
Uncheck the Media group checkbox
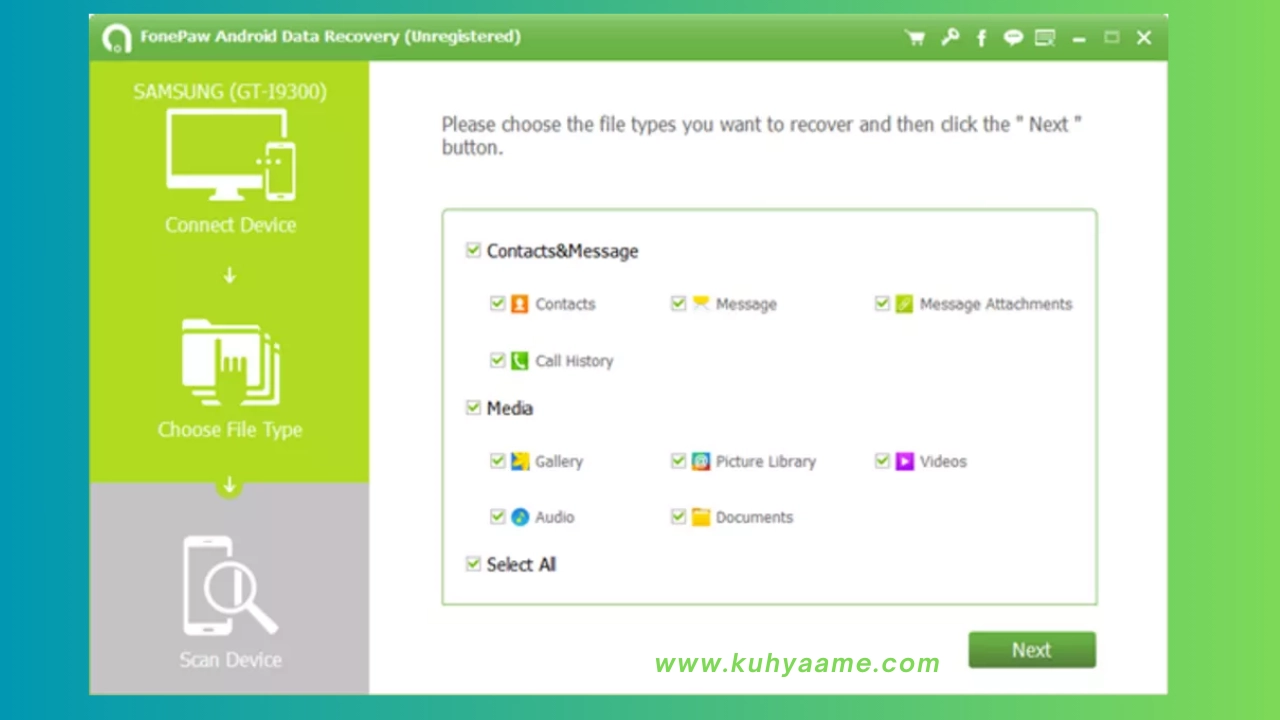(473, 407)
